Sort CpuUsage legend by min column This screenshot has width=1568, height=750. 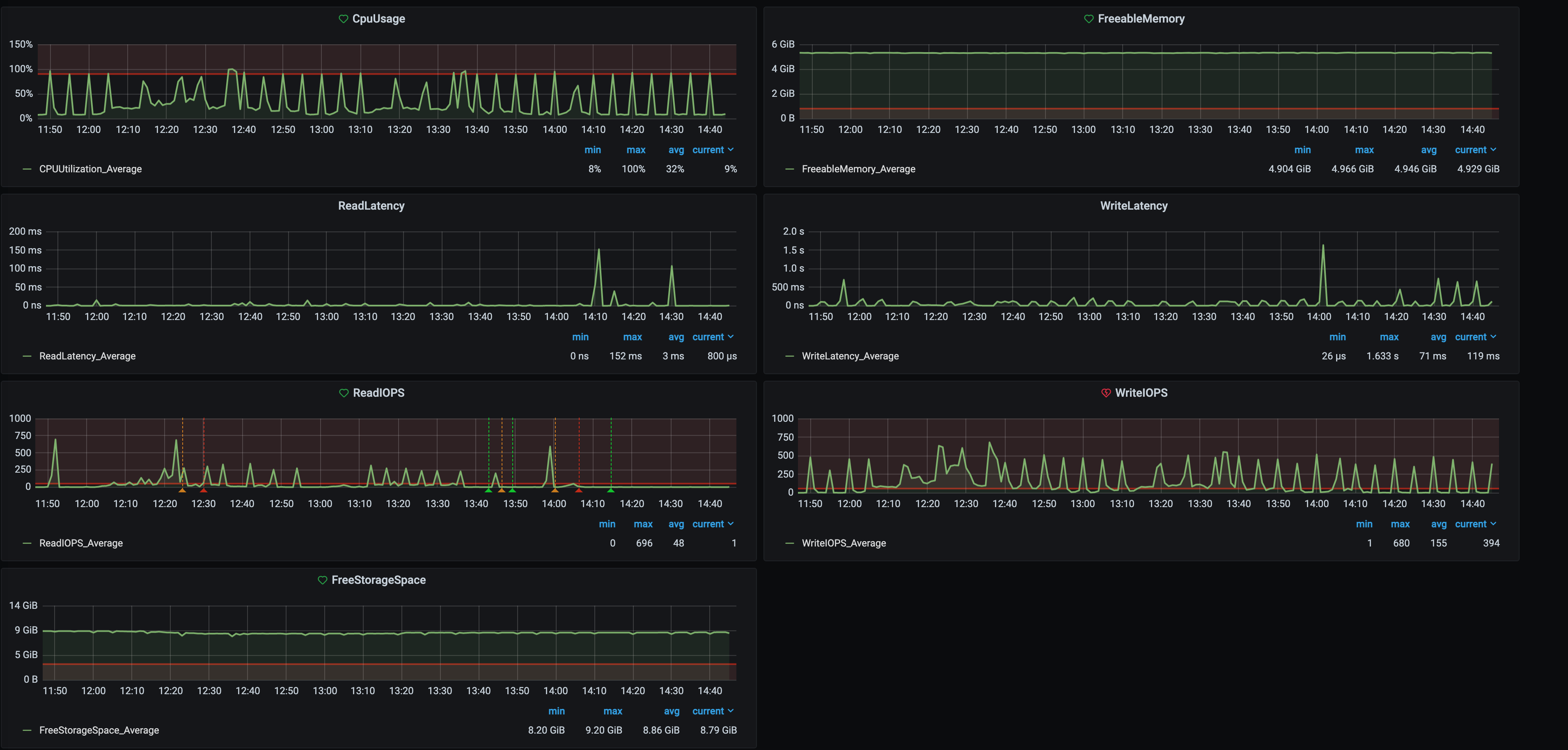coord(592,150)
